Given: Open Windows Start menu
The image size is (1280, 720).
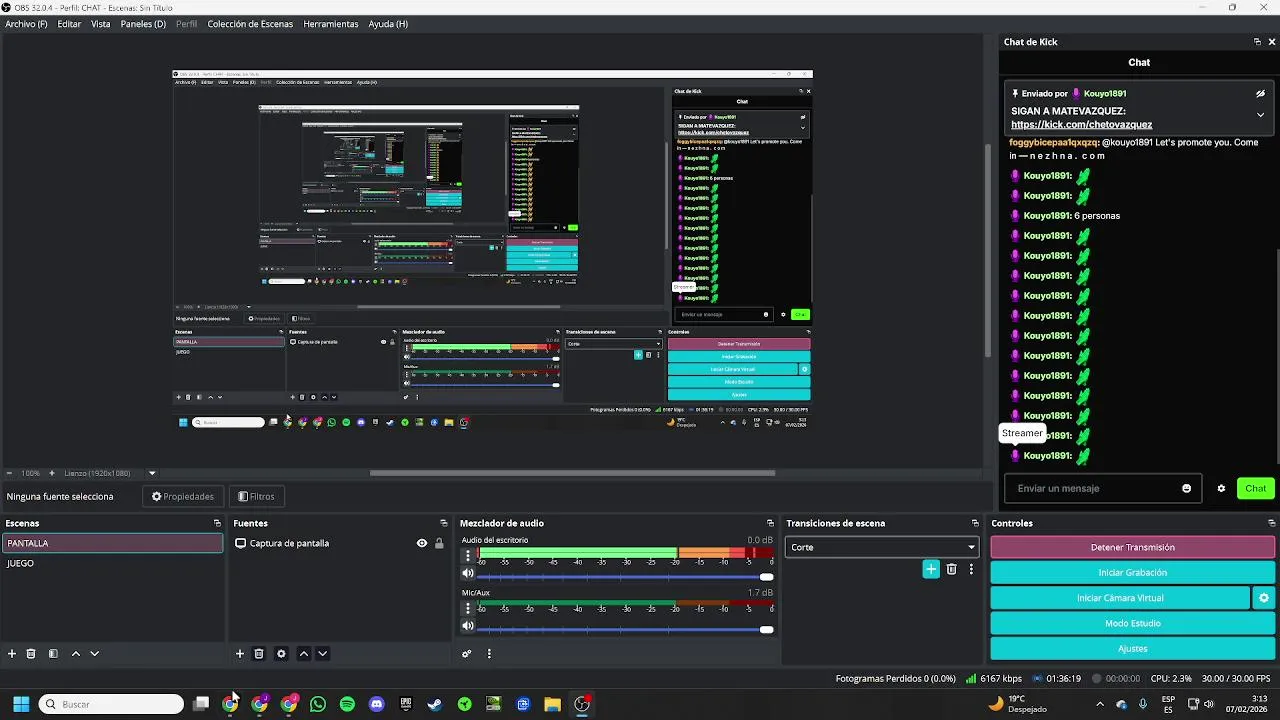Looking at the screenshot, I should (x=21, y=704).
